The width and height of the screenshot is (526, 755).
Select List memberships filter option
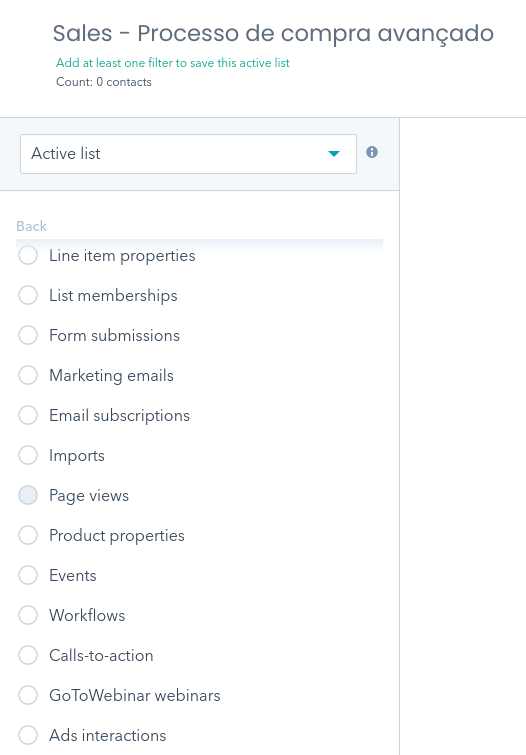(x=28, y=295)
